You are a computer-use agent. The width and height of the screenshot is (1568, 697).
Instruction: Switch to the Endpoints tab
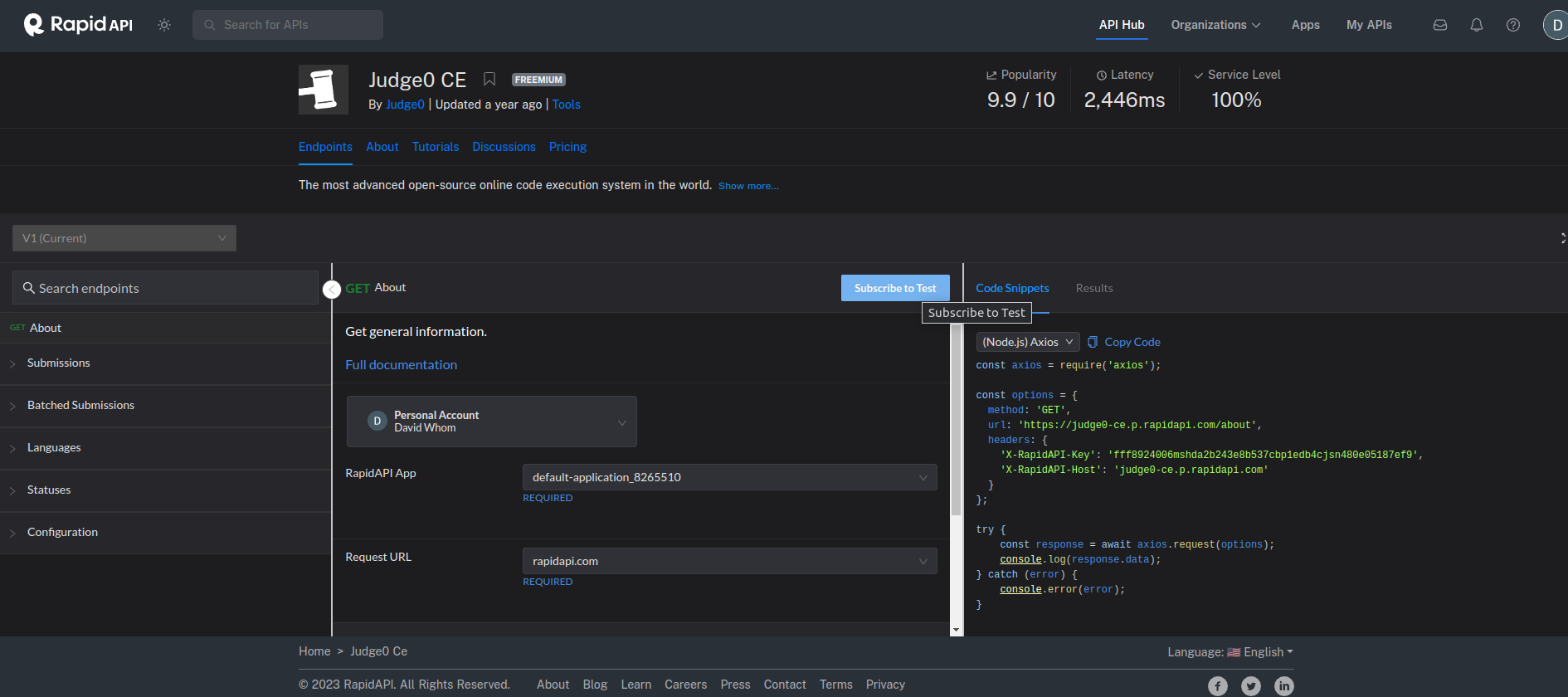(325, 147)
